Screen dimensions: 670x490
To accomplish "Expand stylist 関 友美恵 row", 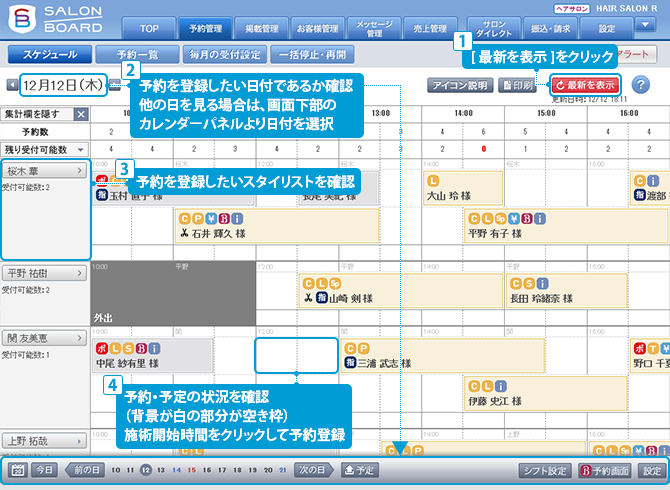I will click(44, 338).
